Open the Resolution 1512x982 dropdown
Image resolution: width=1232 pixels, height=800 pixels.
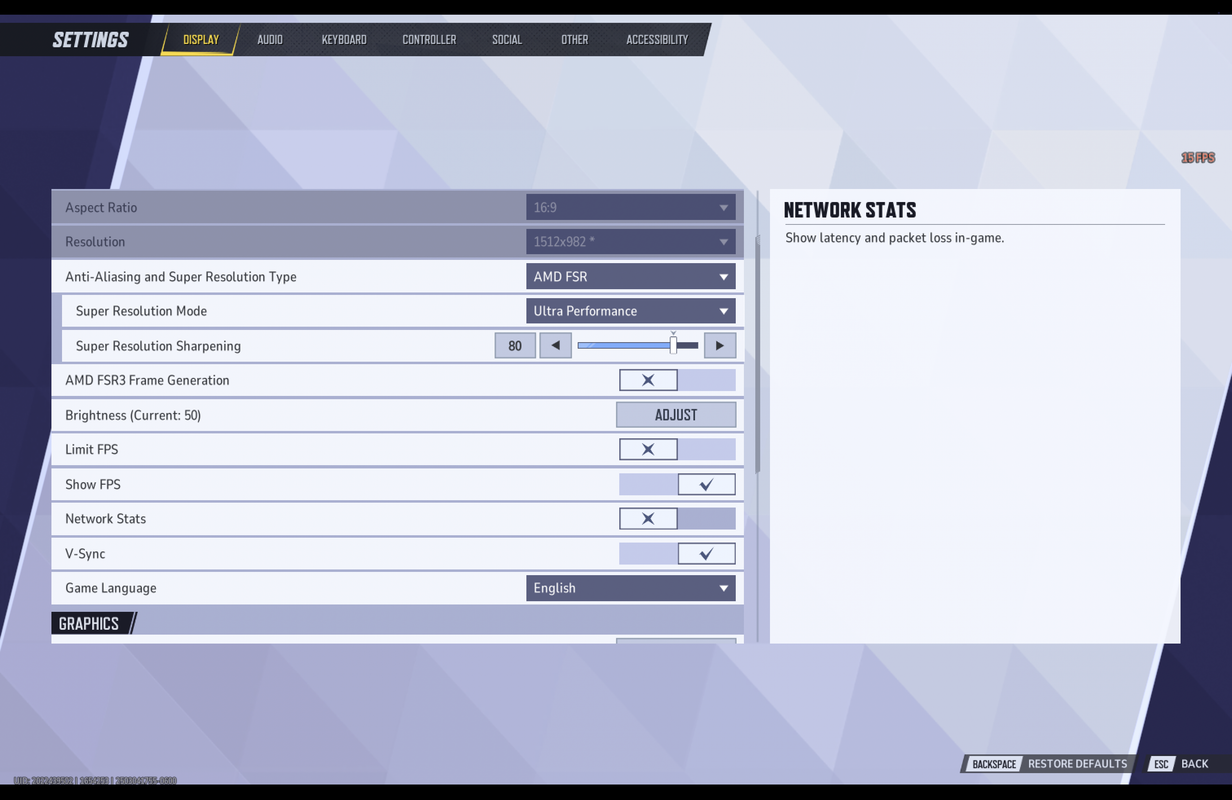(x=631, y=242)
